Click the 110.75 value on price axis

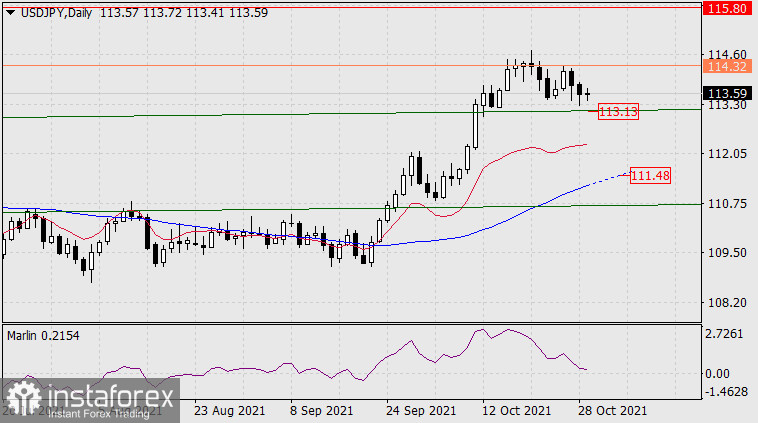[725, 203]
